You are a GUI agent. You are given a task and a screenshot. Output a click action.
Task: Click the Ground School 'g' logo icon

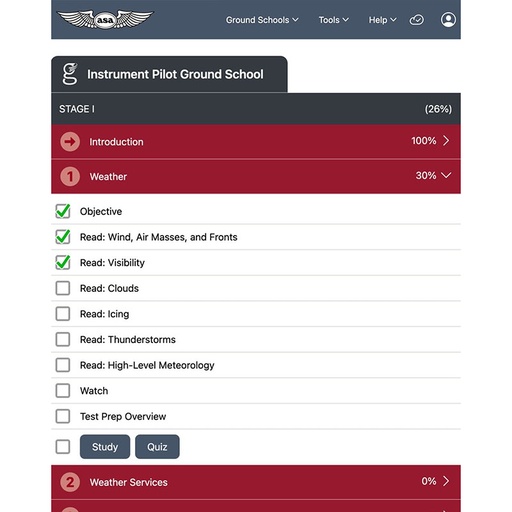pyautogui.click(x=70, y=74)
